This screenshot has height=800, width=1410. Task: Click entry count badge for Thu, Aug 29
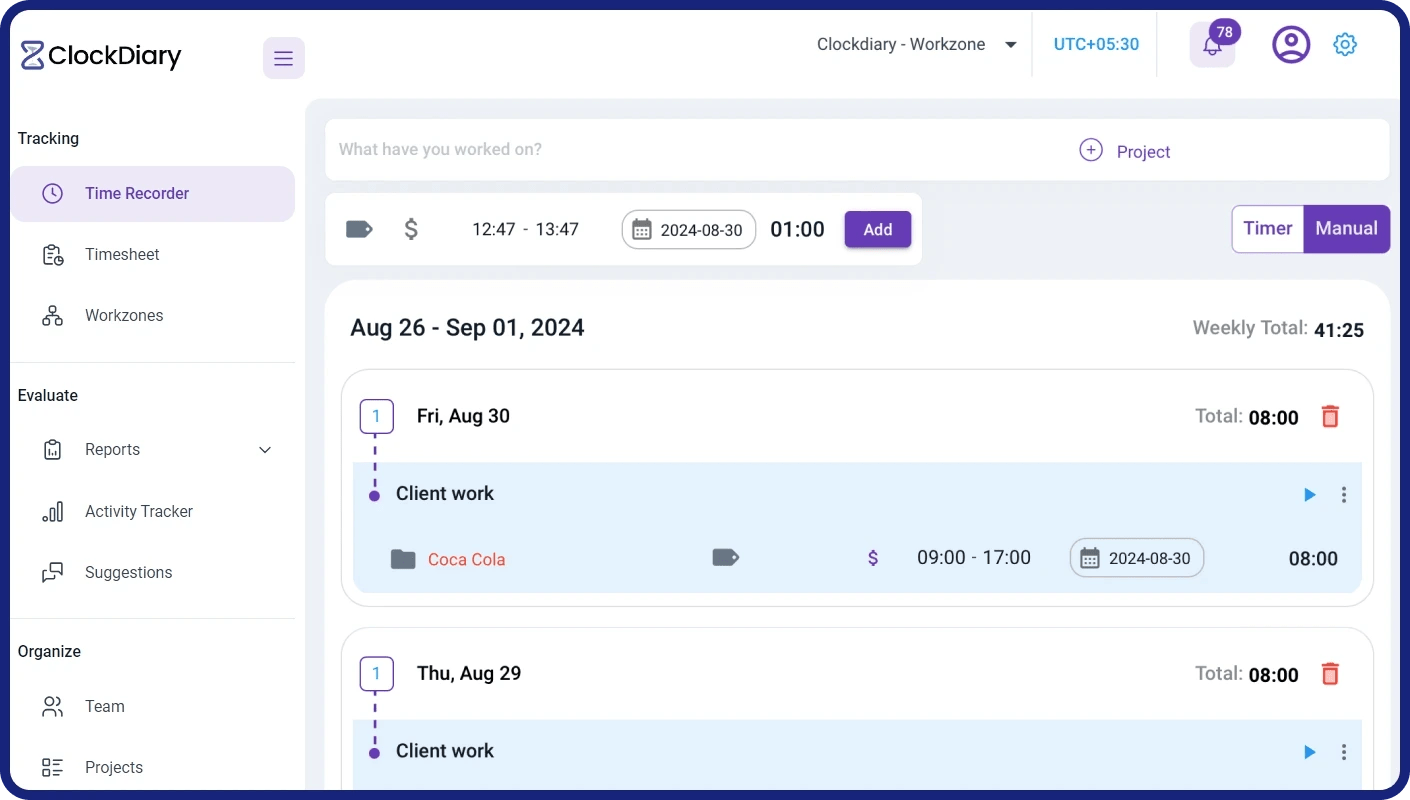pos(376,673)
